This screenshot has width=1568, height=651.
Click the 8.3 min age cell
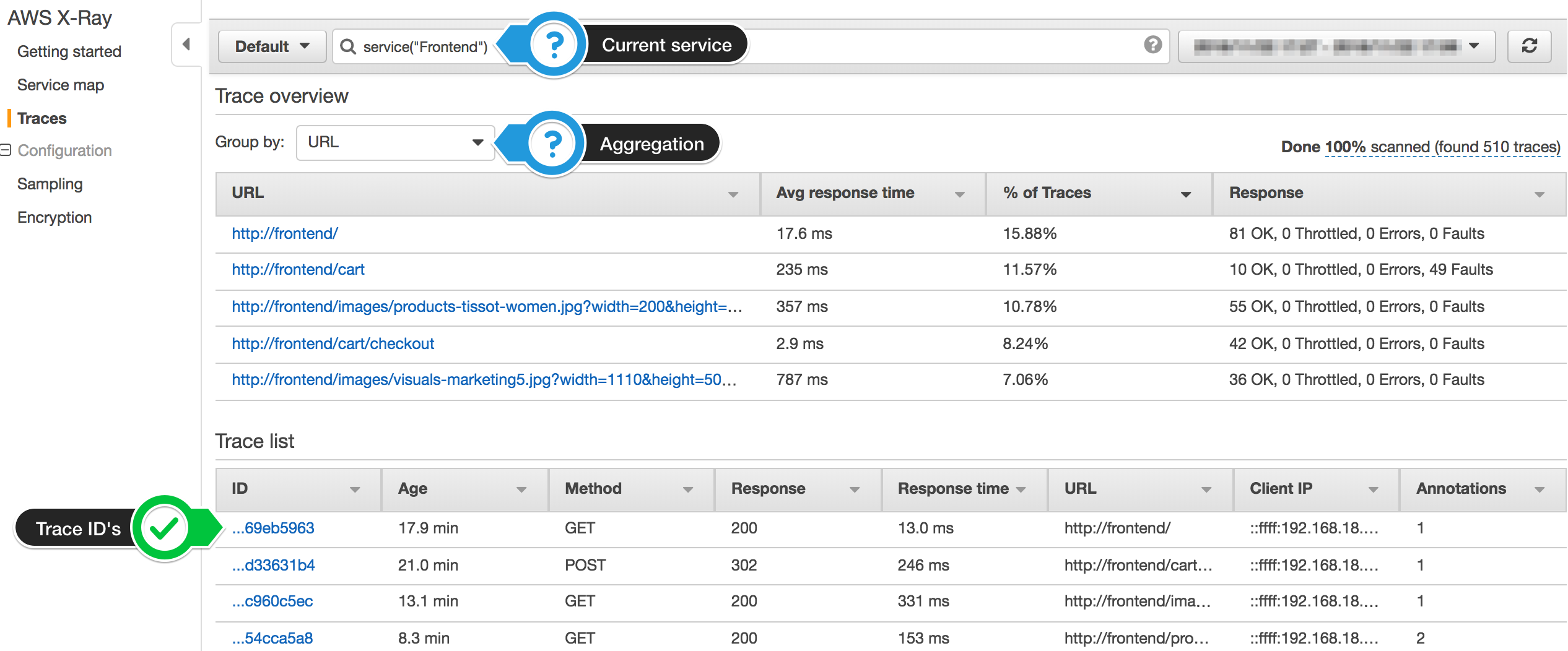[424, 638]
